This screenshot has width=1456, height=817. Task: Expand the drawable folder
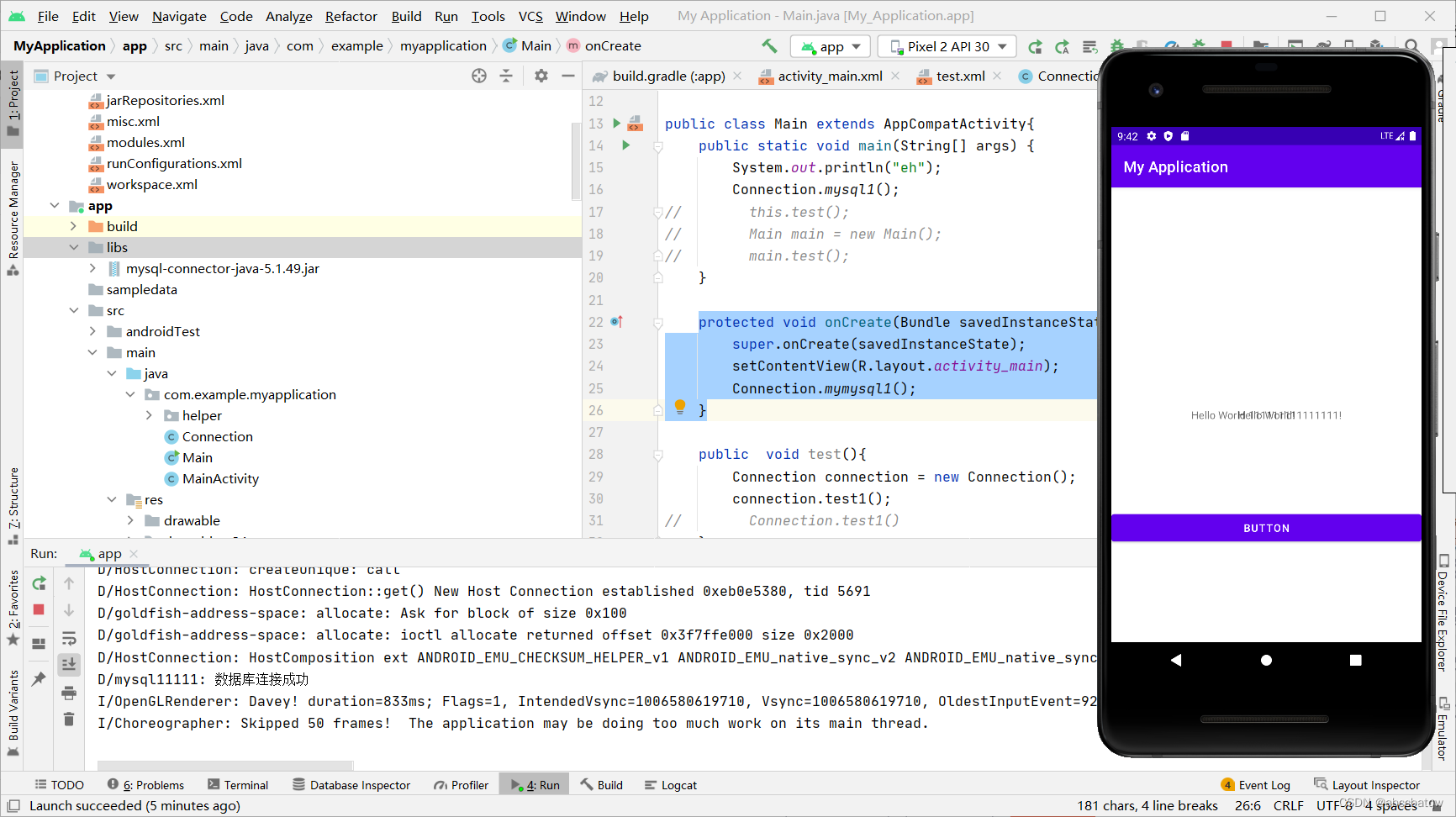tap(130, 521)
